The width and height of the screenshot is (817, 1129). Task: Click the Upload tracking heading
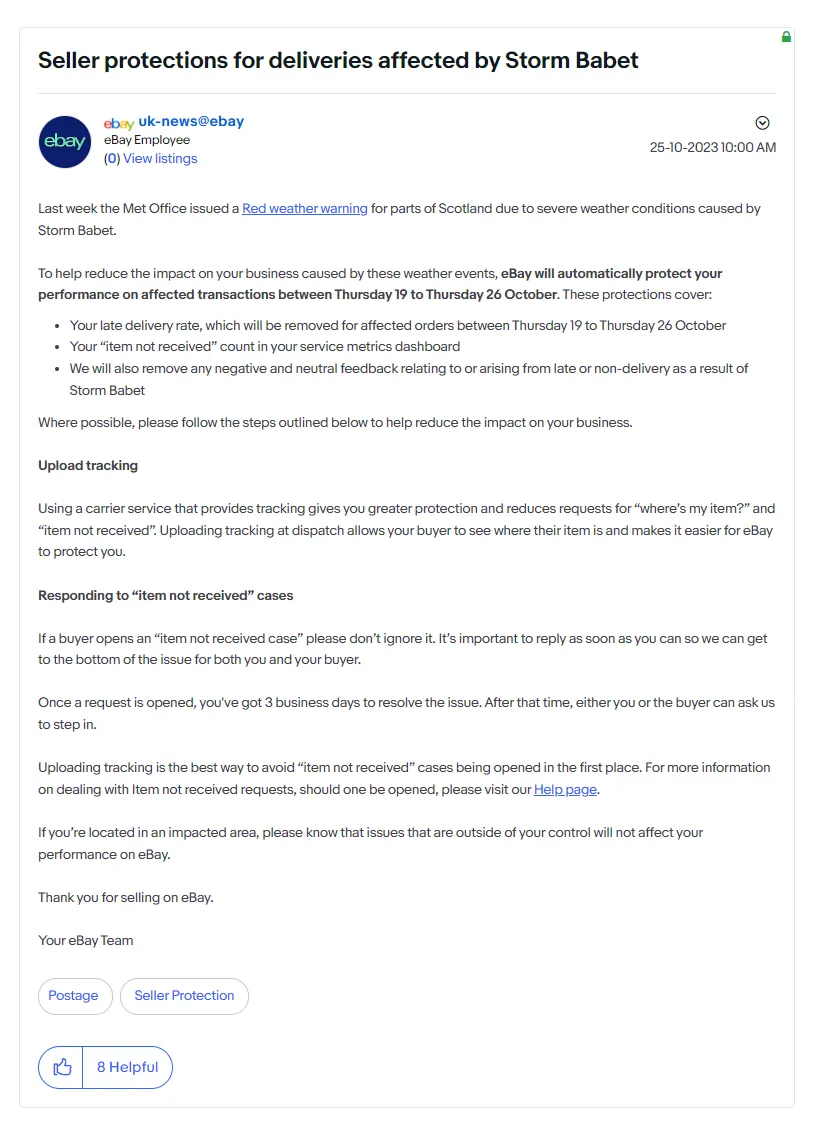point(88,465)
